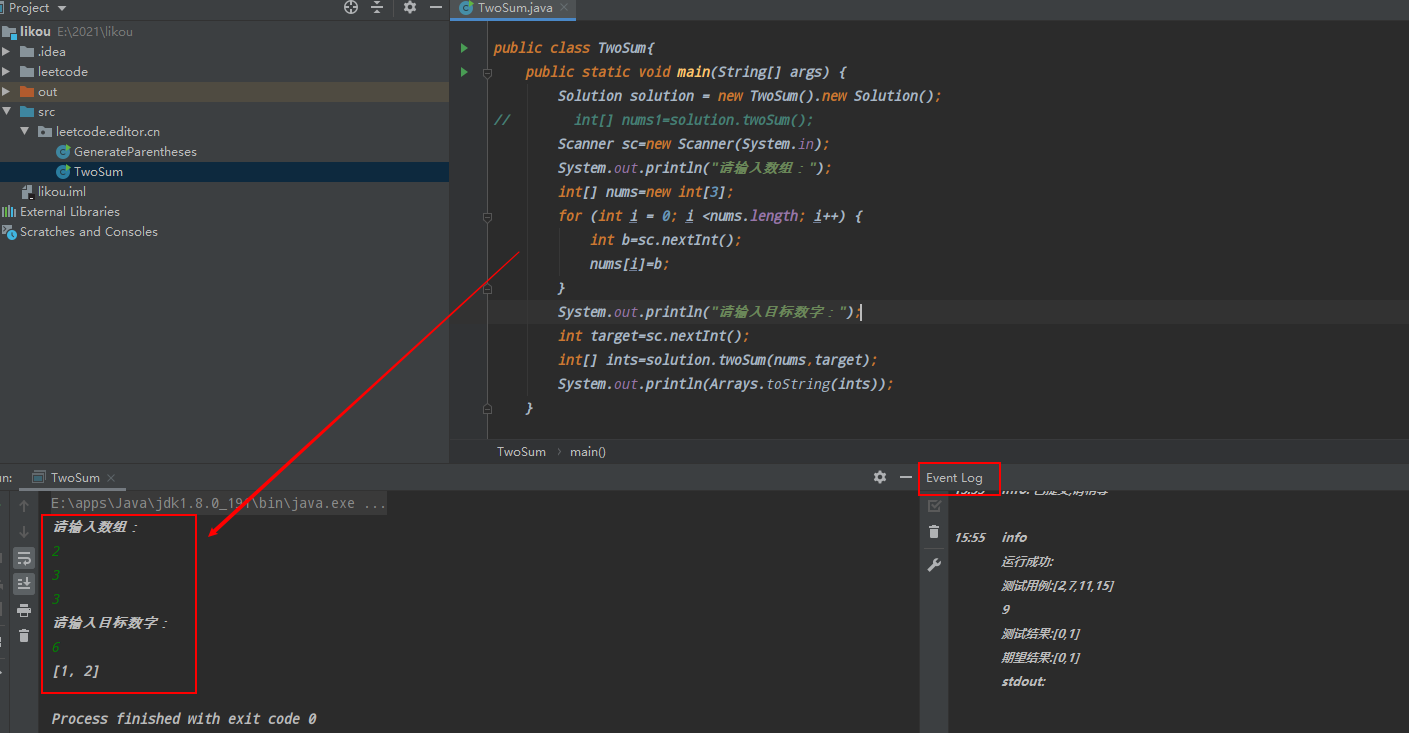1409x733 pixels.
Task: Click the commented-out nums1 code line
Action: 694,120
